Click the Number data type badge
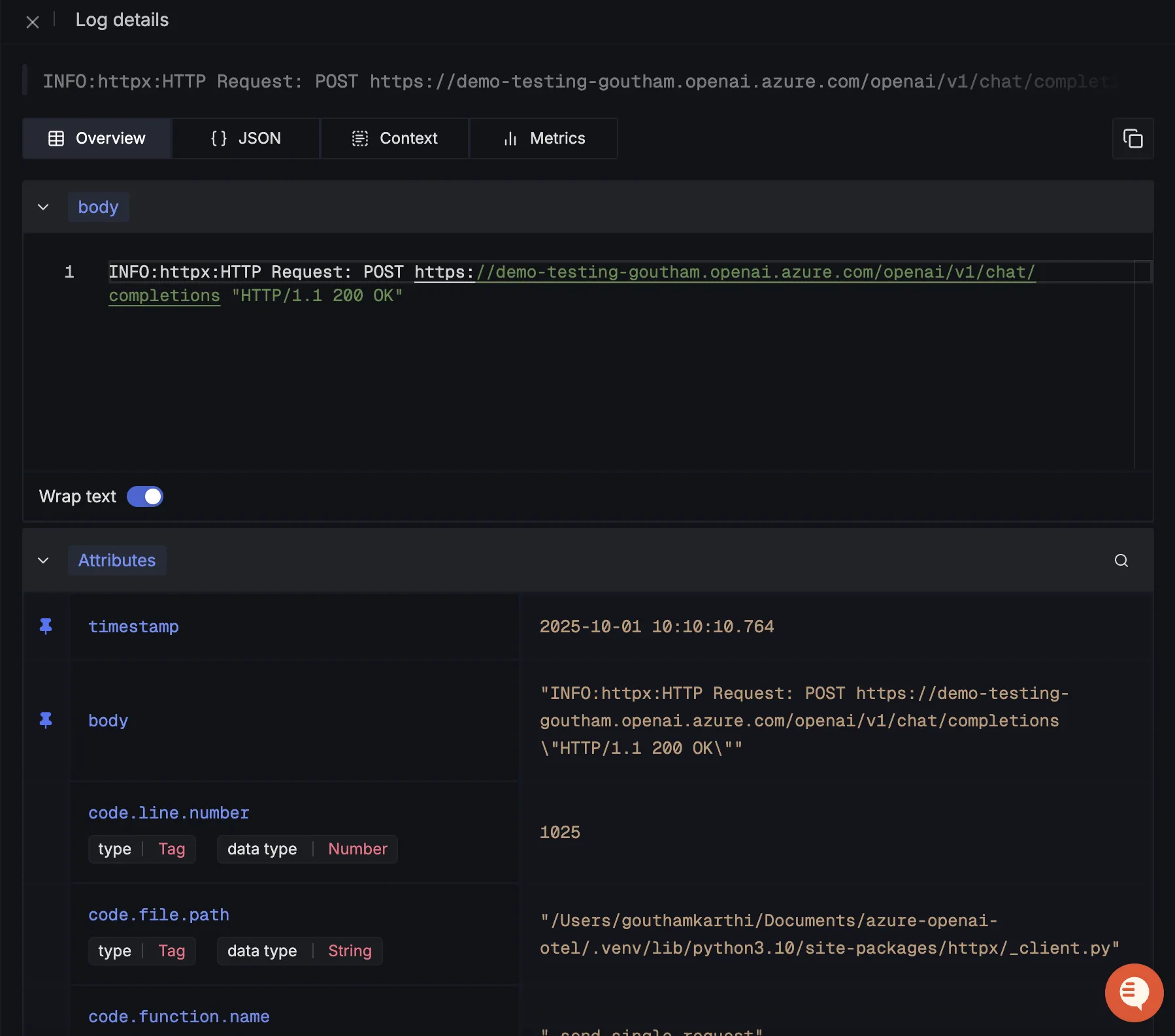This screenshot has height=1036, width=1175. 357,849
